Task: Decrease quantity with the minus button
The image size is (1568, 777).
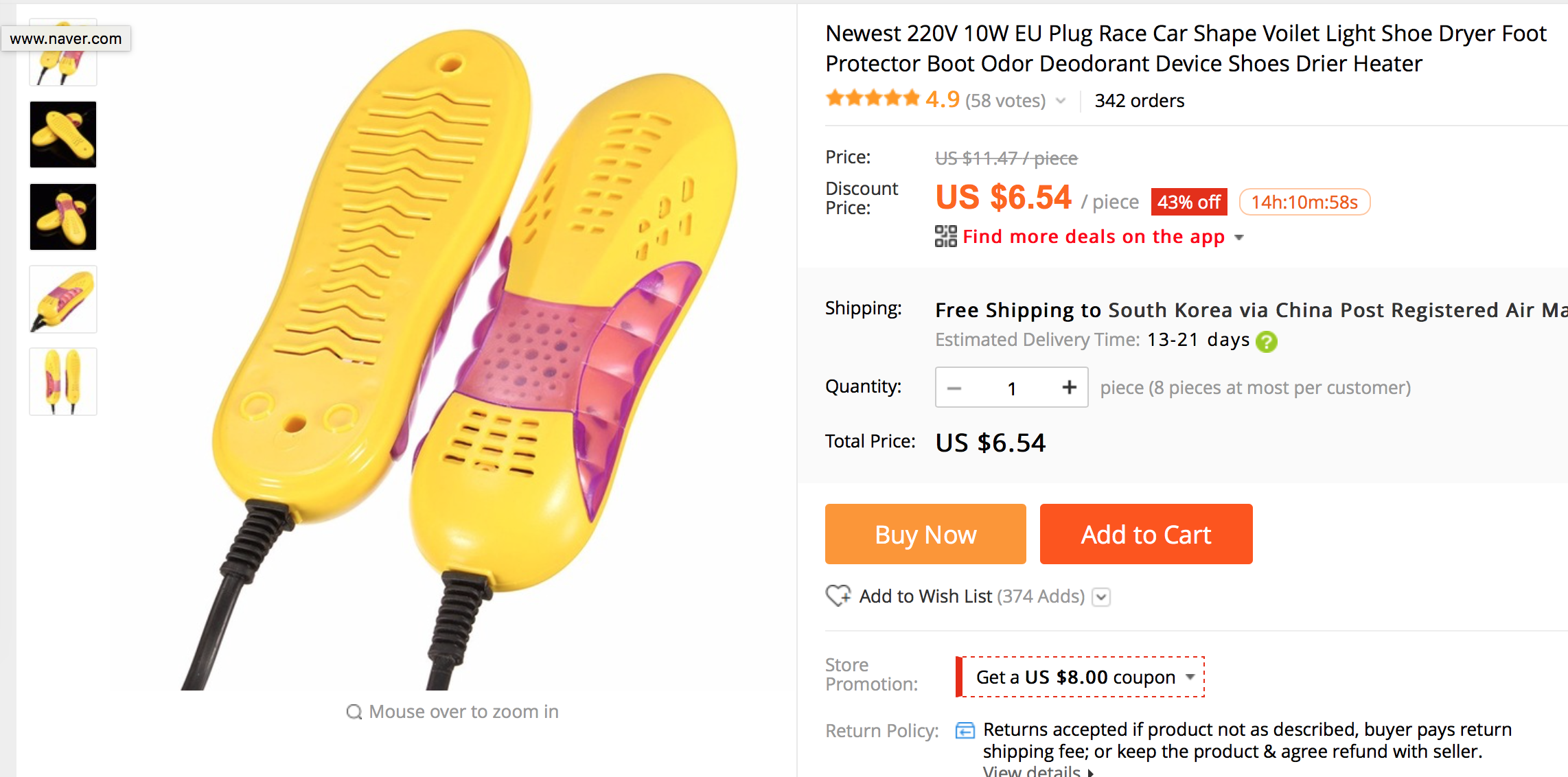Action: [954, 388]
